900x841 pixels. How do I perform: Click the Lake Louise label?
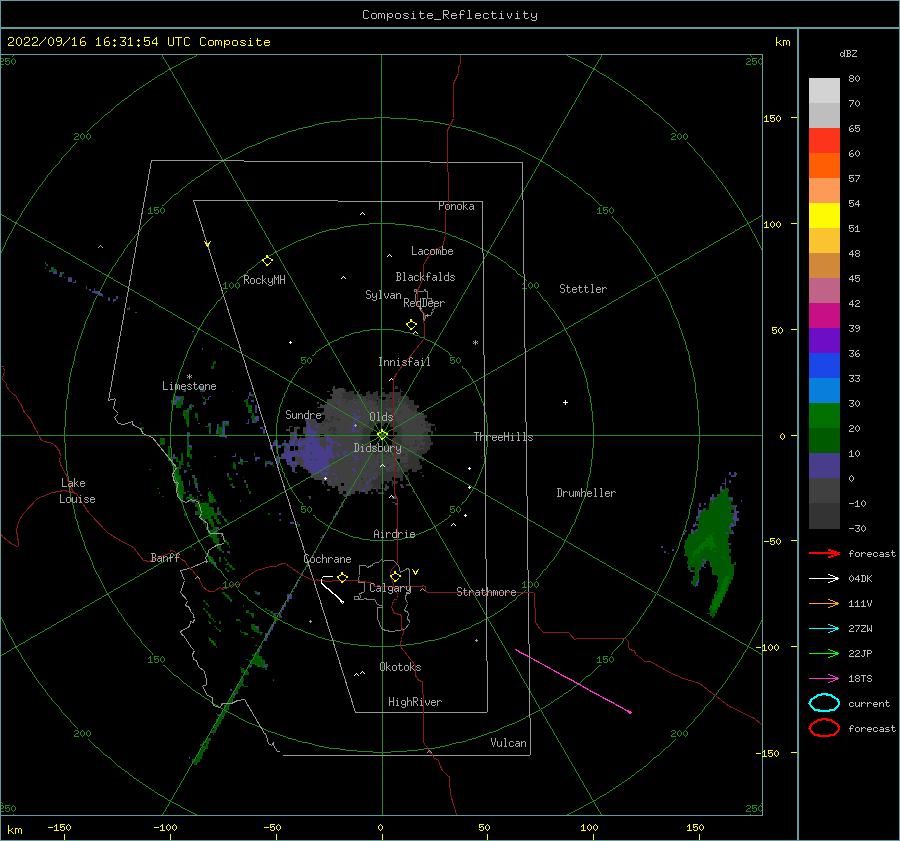77,491
